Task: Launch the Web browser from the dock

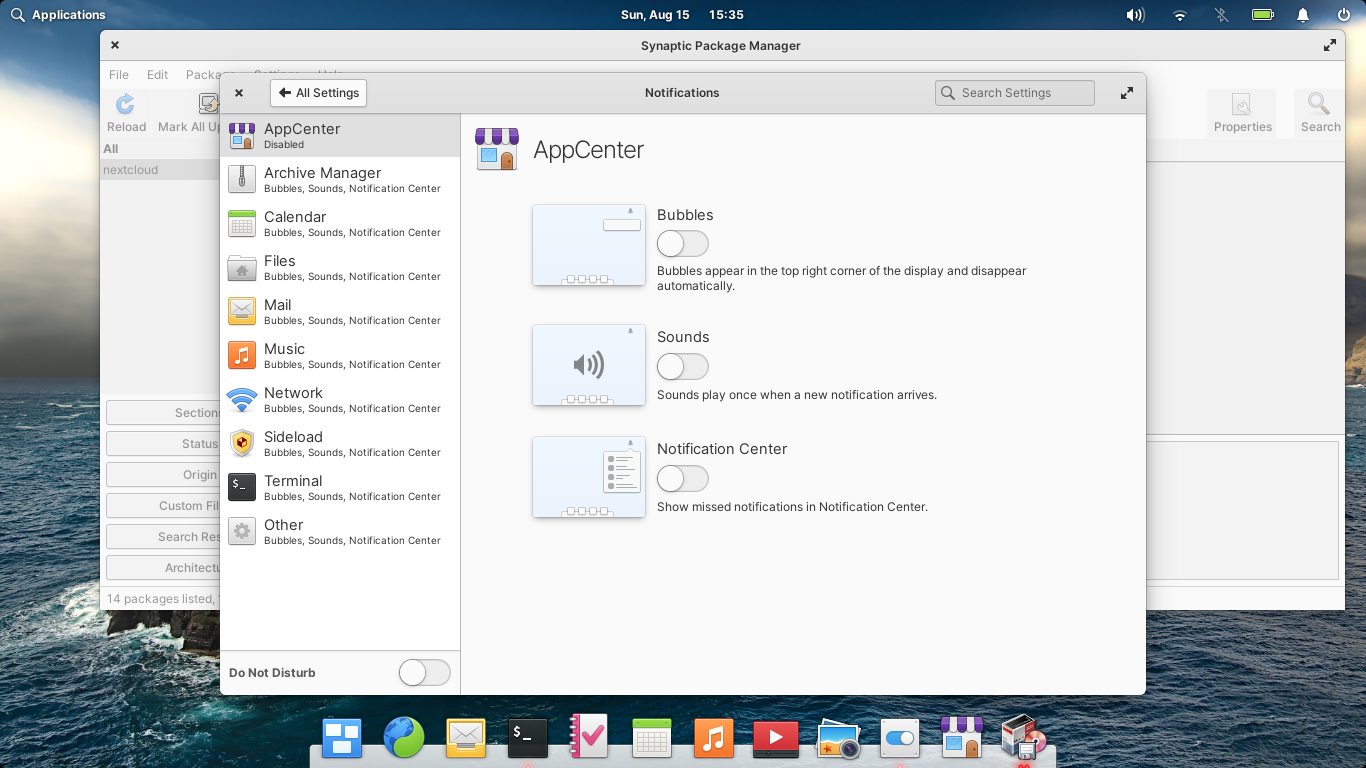Action: (404, 738)
